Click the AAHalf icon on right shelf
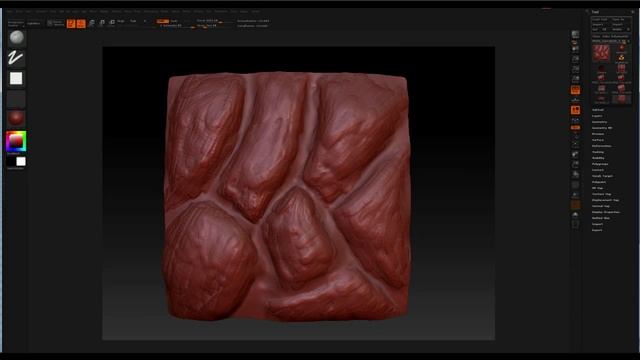Screen dimensions: 640x360 (575, 79)
